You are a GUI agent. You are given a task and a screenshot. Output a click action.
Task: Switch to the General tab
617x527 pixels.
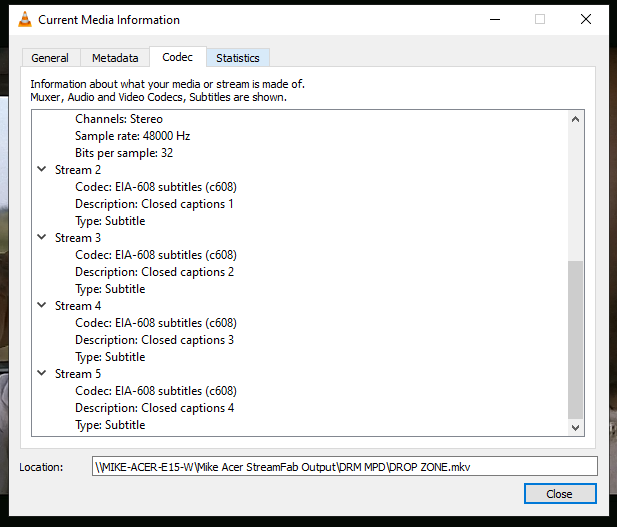(x=50, y=58)
